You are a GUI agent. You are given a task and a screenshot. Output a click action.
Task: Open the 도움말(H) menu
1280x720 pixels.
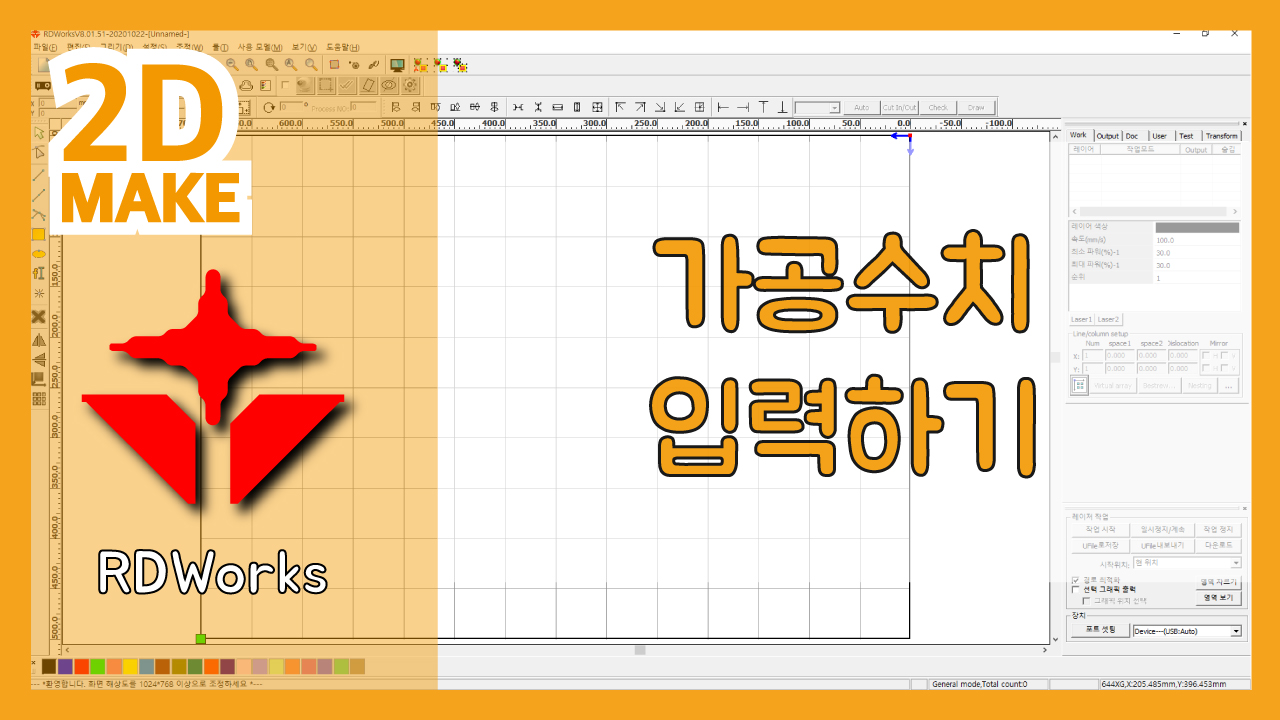(x=343, y=47)
